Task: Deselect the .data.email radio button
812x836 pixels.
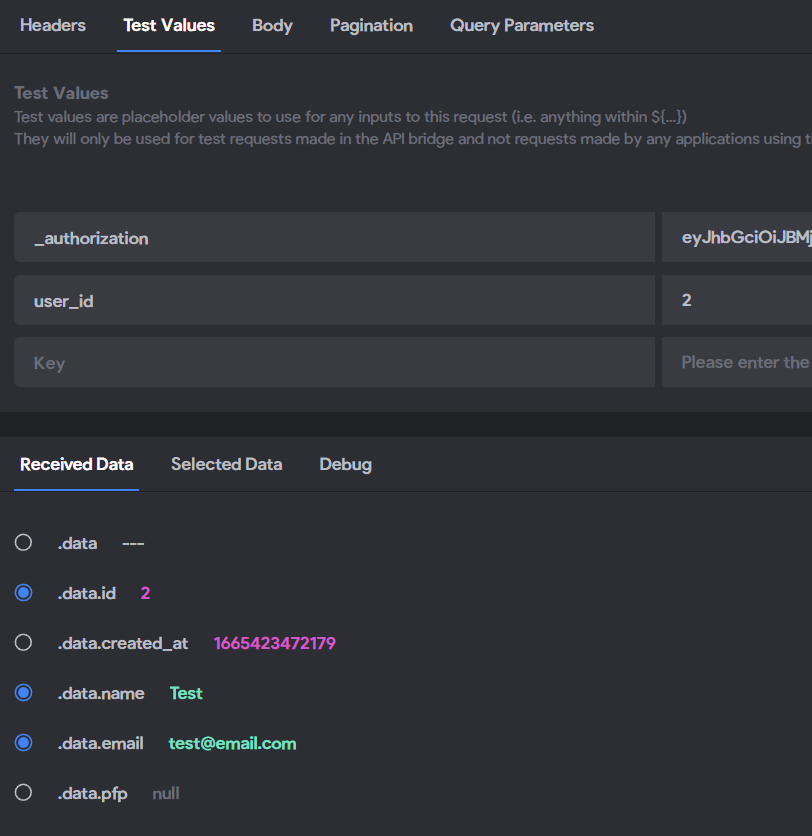Action: [x=23, y=743]
